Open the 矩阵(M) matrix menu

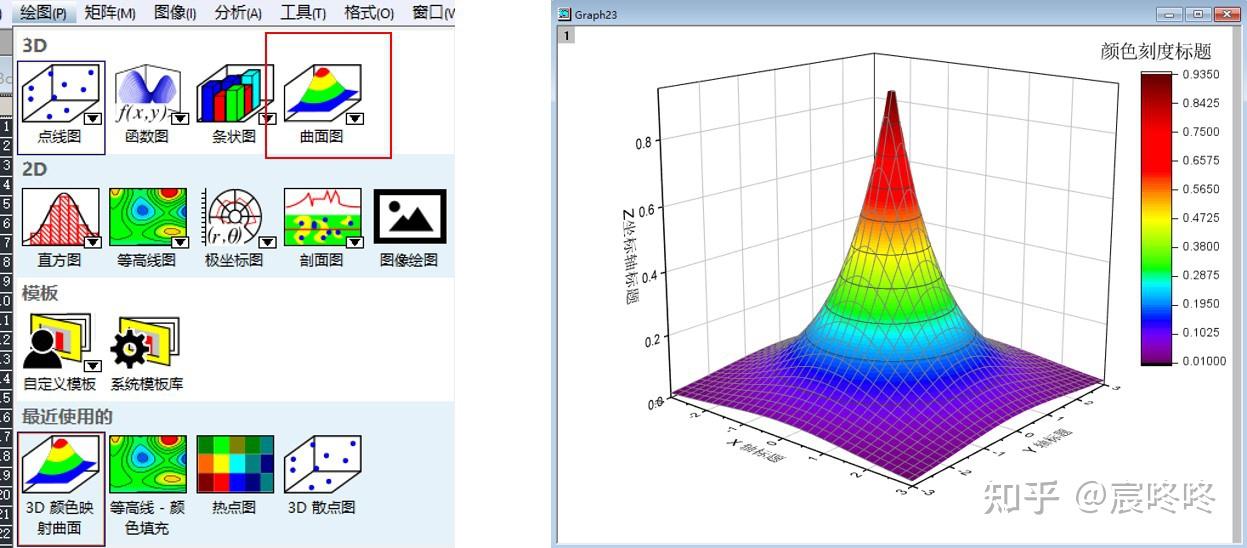pyautogui.click(x=110, y=12)
